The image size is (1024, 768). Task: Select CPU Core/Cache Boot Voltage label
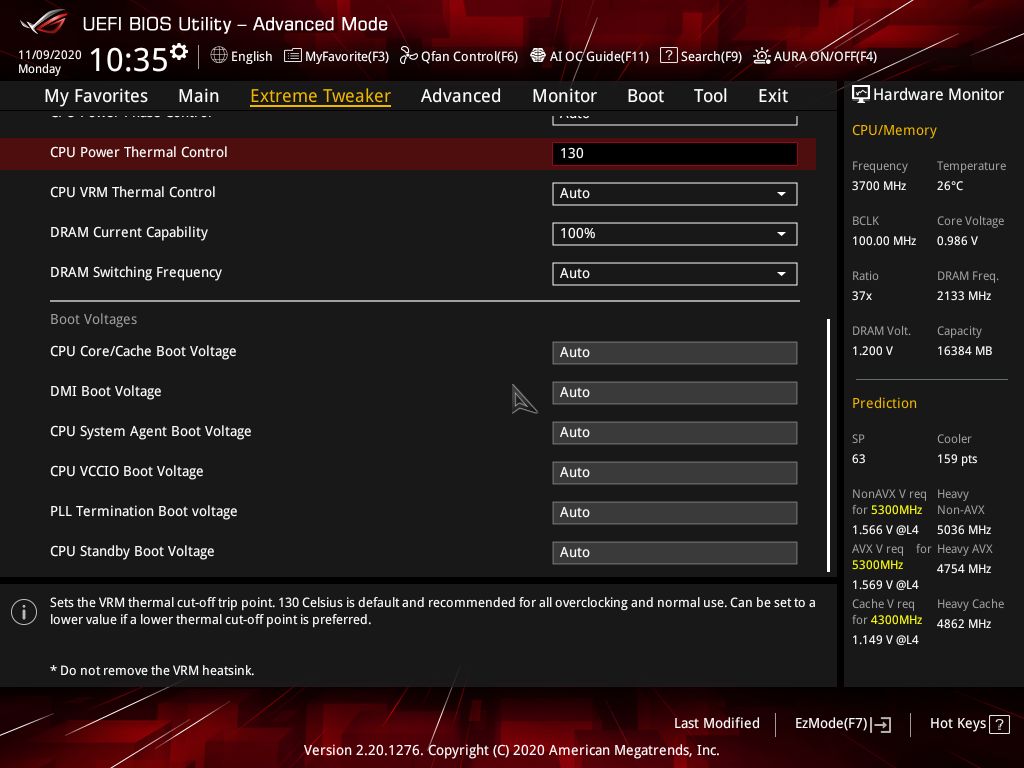(143, 351)
